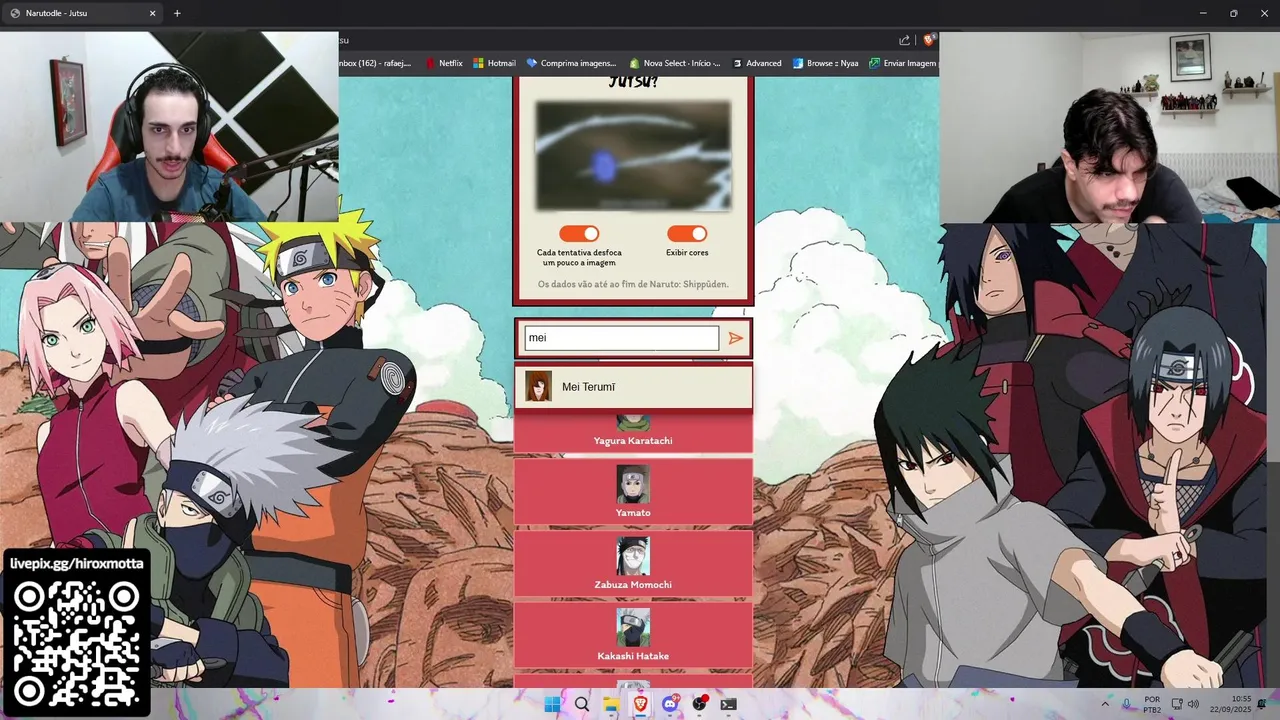Click the microphone tray icon
The width and height of the screenshot is (1280, 720).
pos(1127,704)
